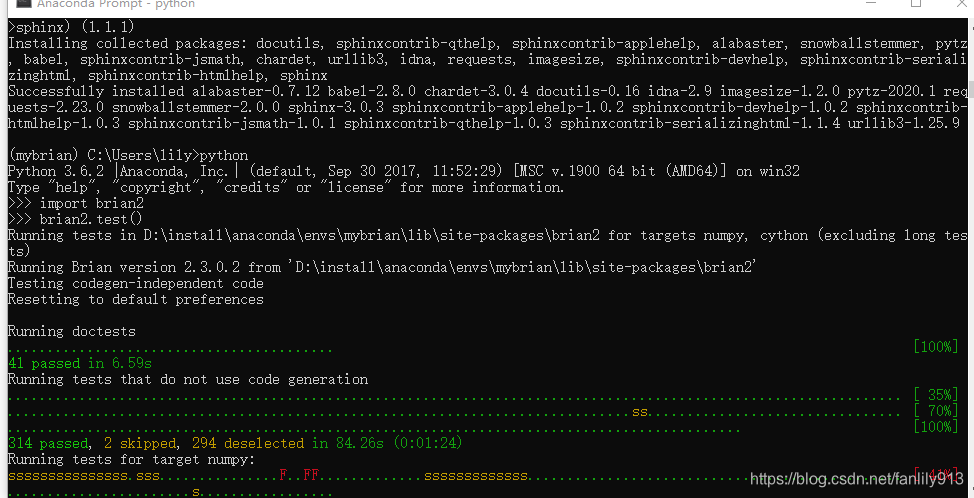This screenshot has height=498, width=974.
Task: Click 'snowballstemmer-2.0.0' package version
Action: (196, 107)
